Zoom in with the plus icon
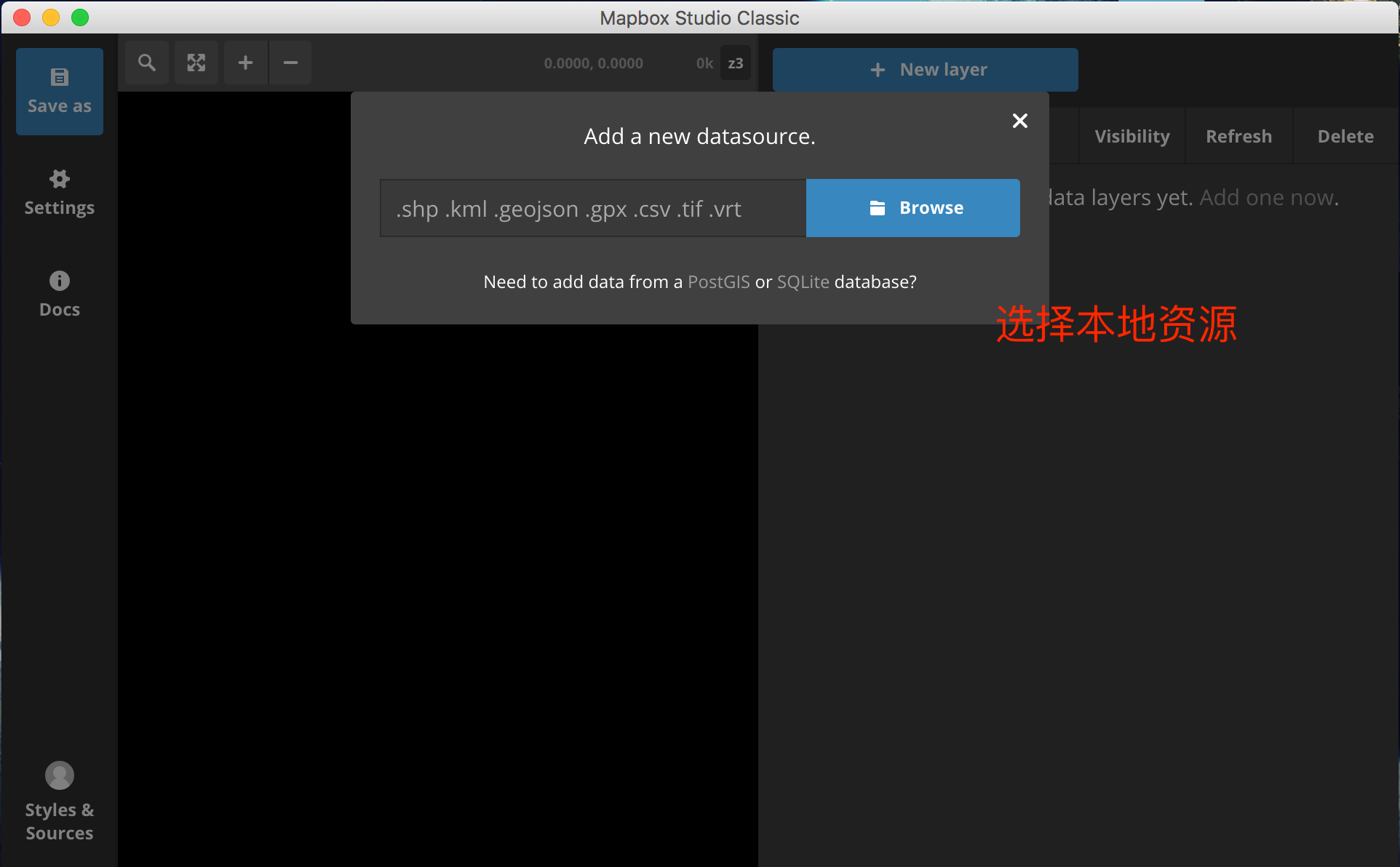This screenshot has width=1400, height=867. click(245, 63)
